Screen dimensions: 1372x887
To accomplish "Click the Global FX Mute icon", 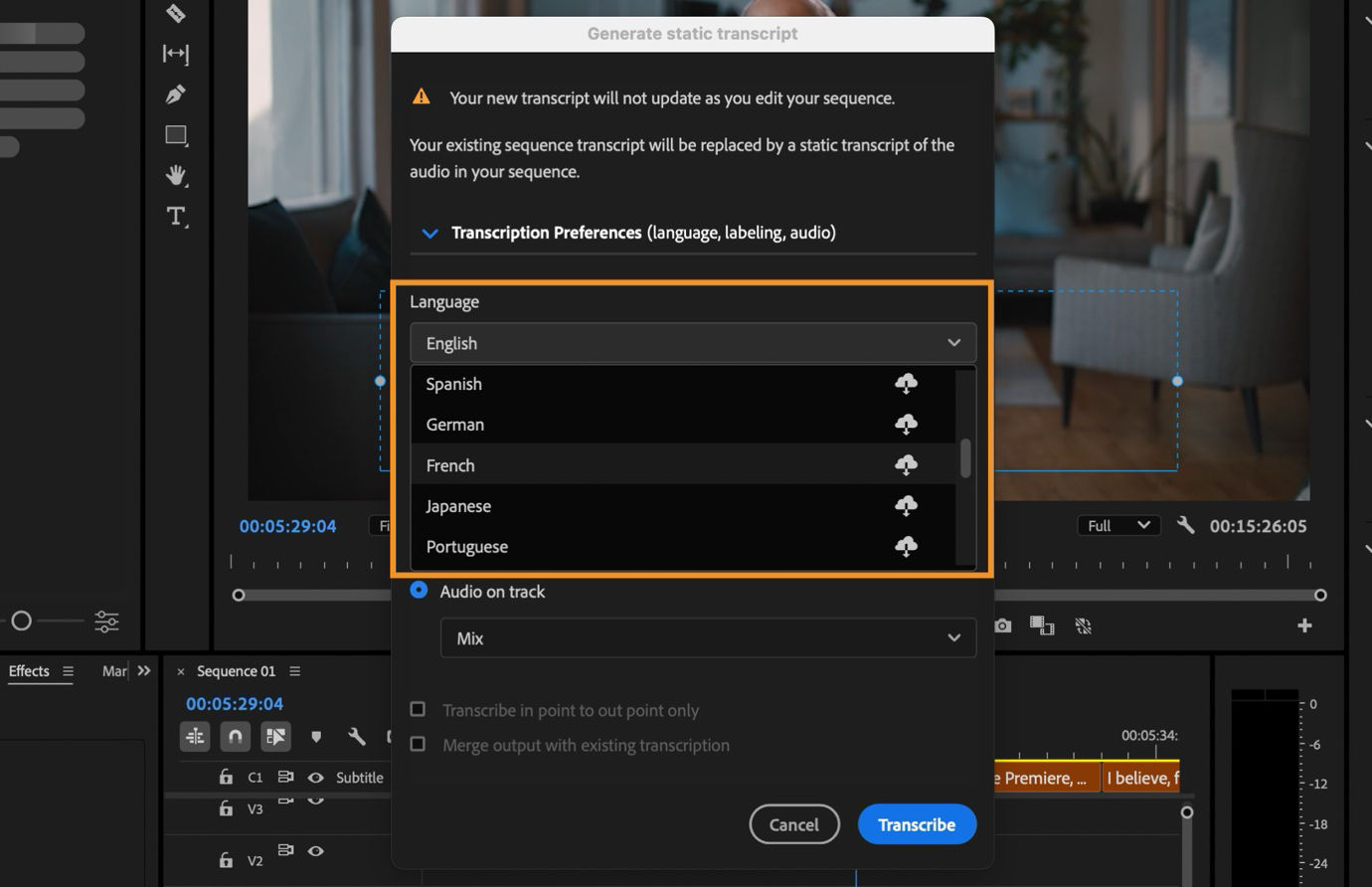I will [1084, 625].
